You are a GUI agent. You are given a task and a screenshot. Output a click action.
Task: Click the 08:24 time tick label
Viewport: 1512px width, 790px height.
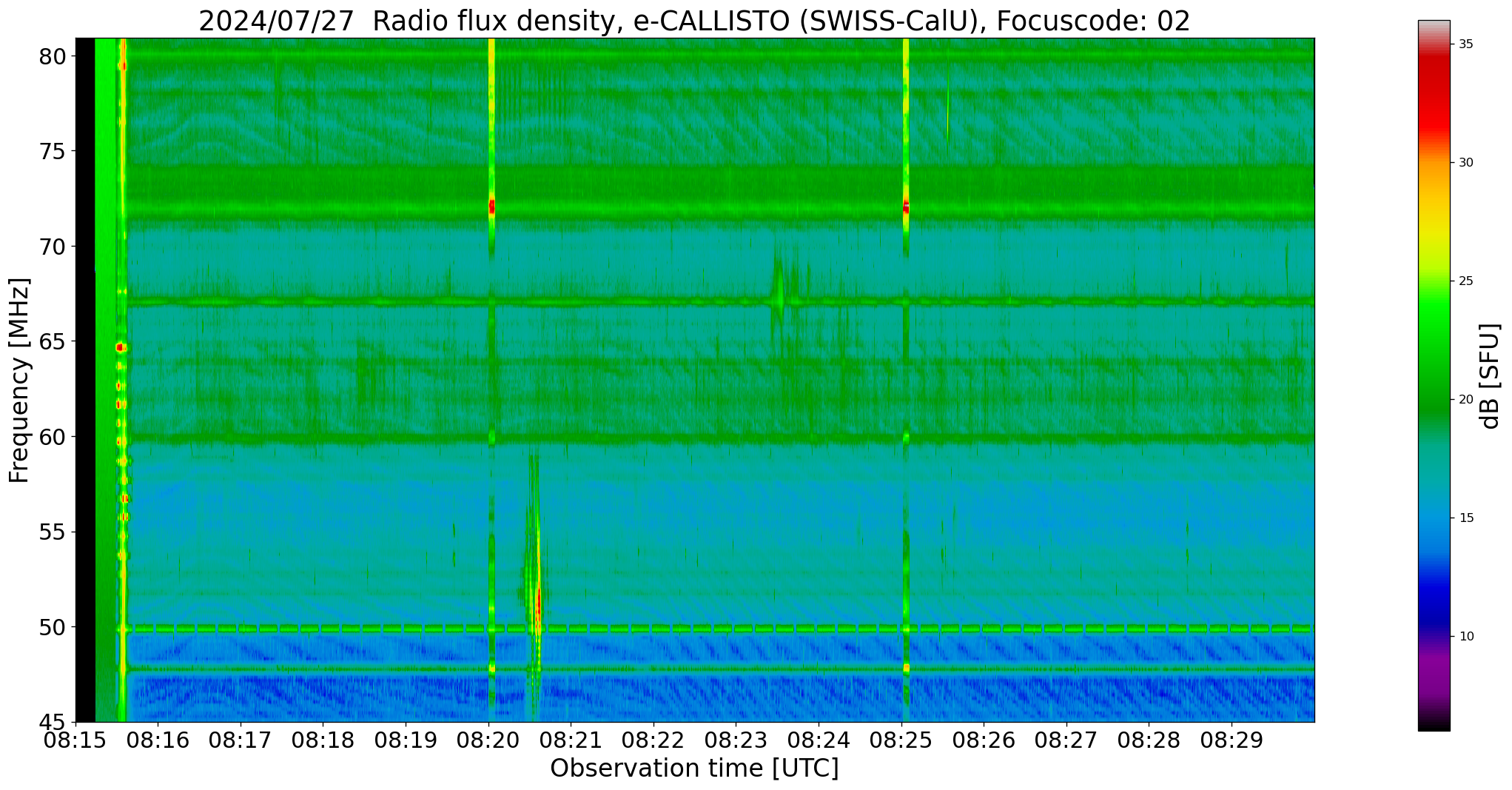pos(819,740)
